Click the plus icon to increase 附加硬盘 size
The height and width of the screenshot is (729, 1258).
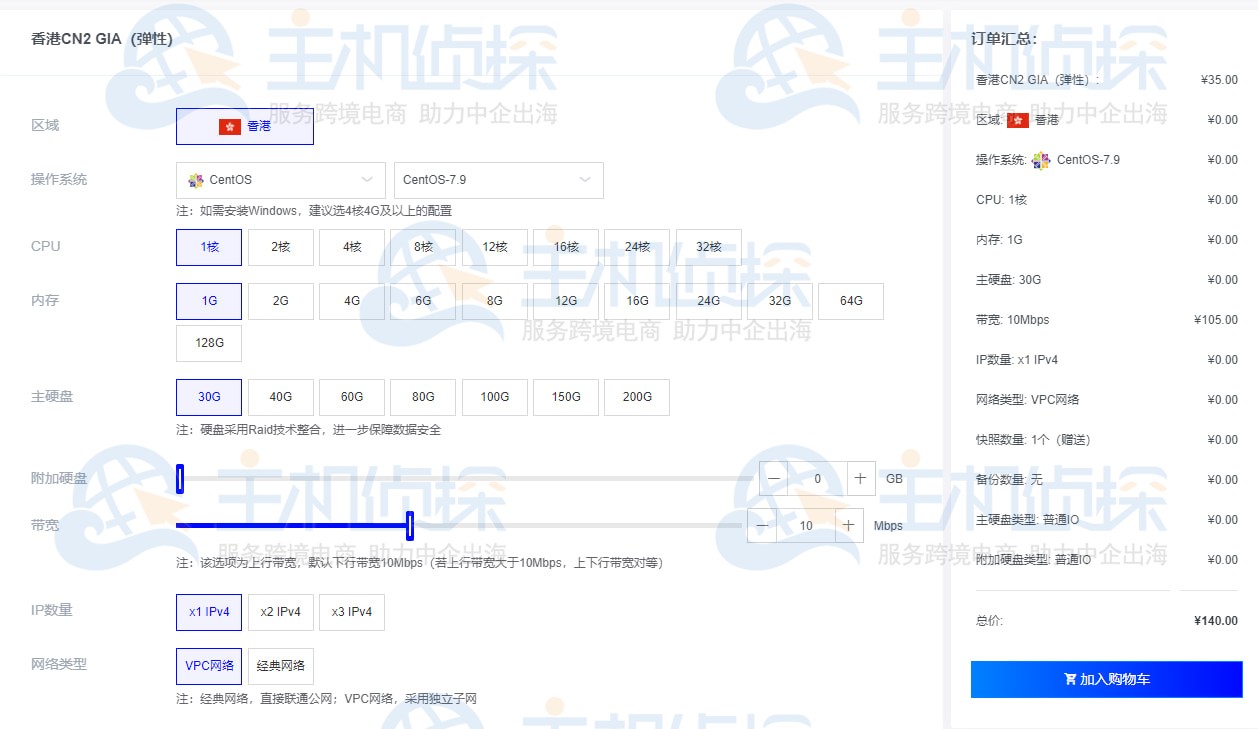click(861, 478)
